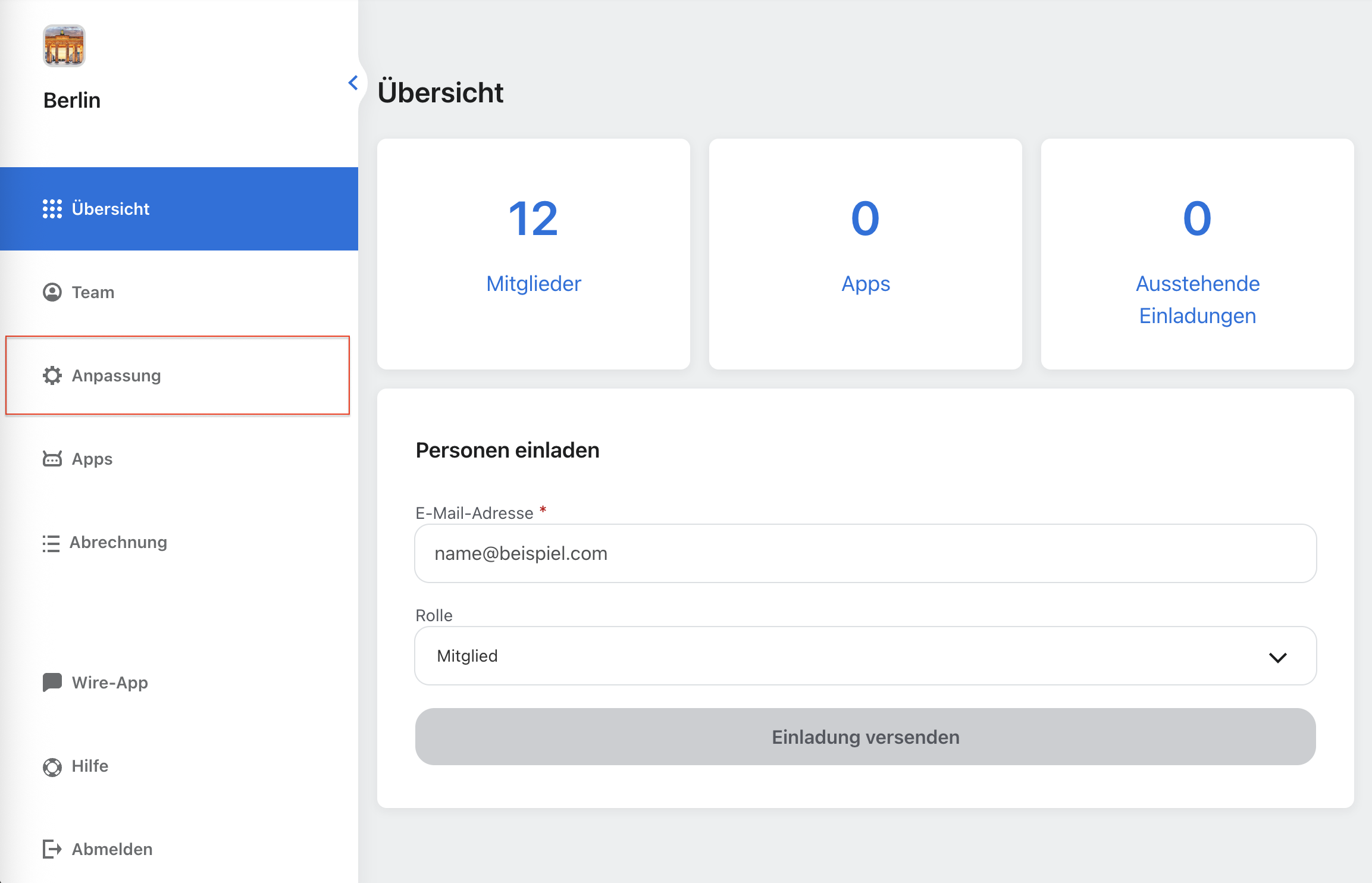
Task: Click the Berlin team name
Action: [x=72, y=100]
